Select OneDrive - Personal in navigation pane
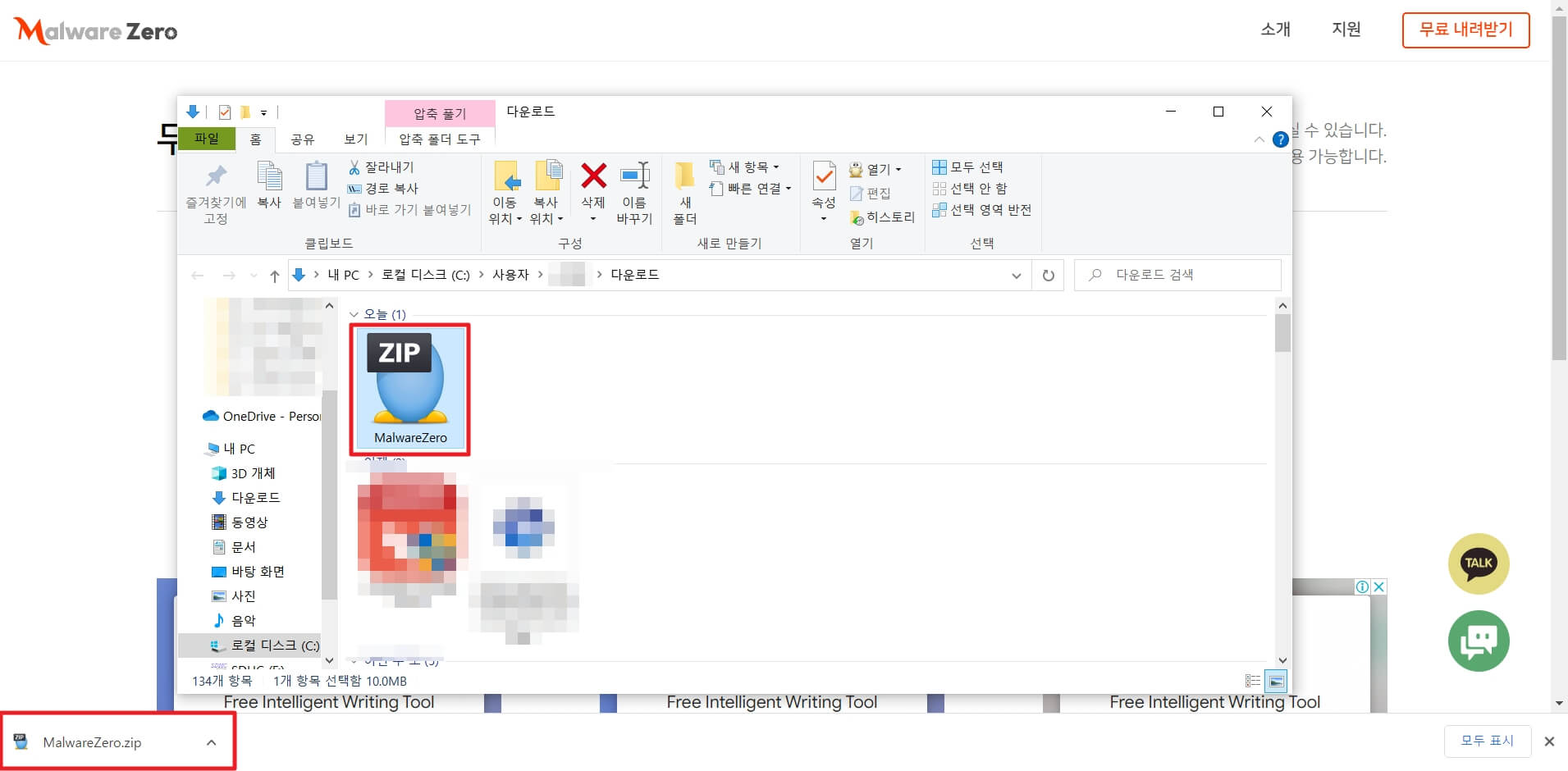1568x771 pixels. (x=262, y=416)
